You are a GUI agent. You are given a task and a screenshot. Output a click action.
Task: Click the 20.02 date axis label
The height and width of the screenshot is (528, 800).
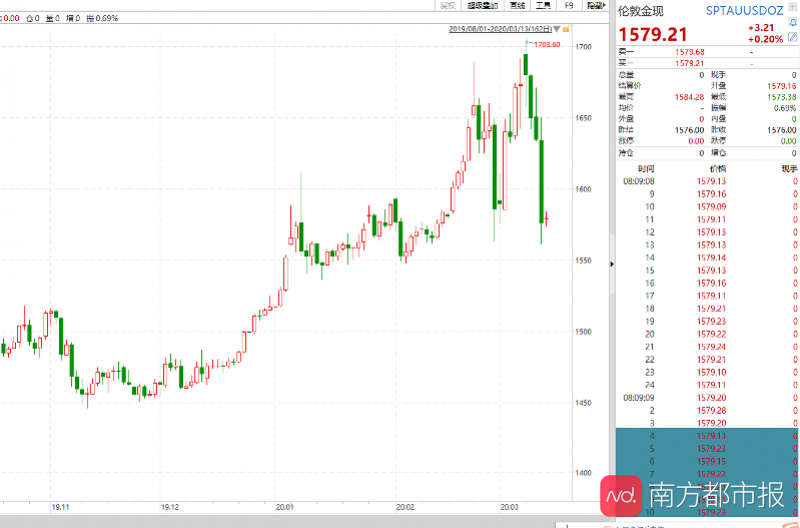[405, 507]
